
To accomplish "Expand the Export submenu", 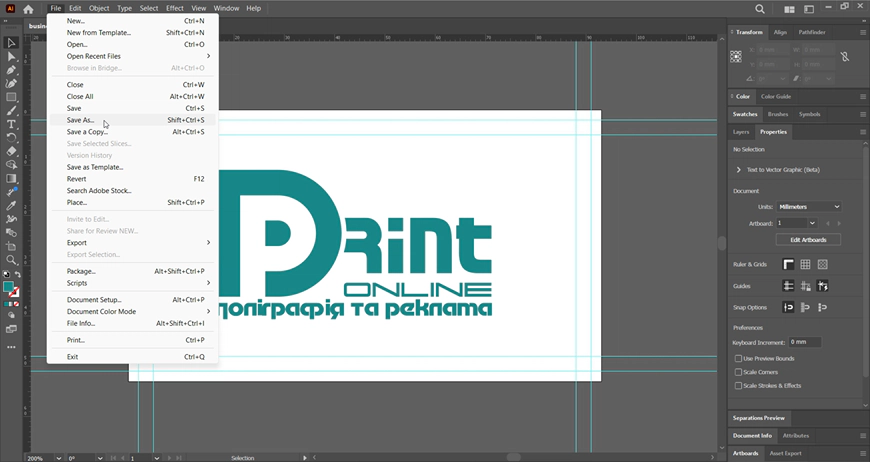I will click(x=133, y=243).
